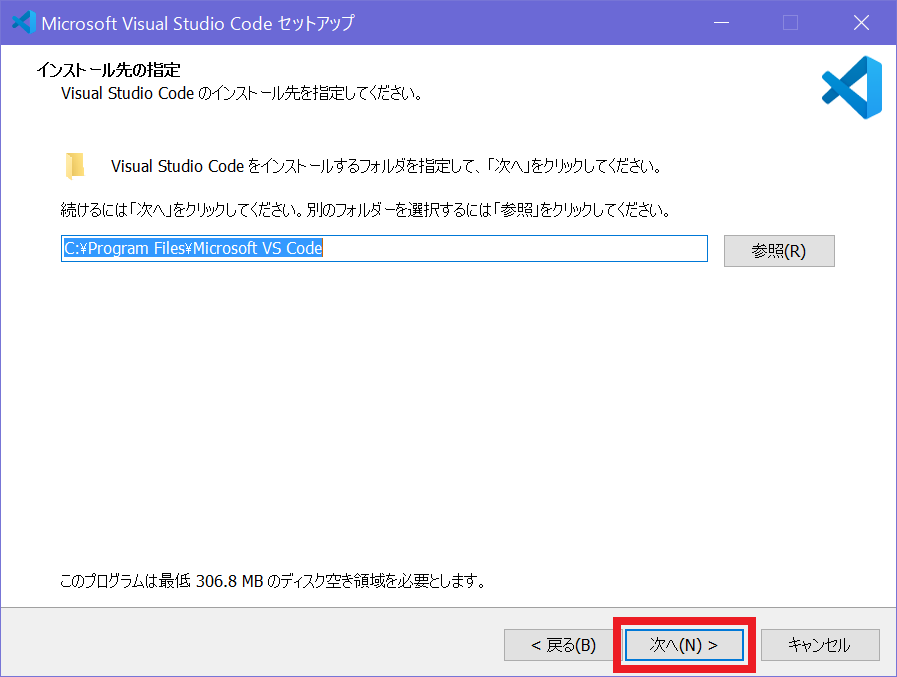Click the subtitle under the page heading
The height and width of the screenshot is (677, 897).
pos(240,95)
